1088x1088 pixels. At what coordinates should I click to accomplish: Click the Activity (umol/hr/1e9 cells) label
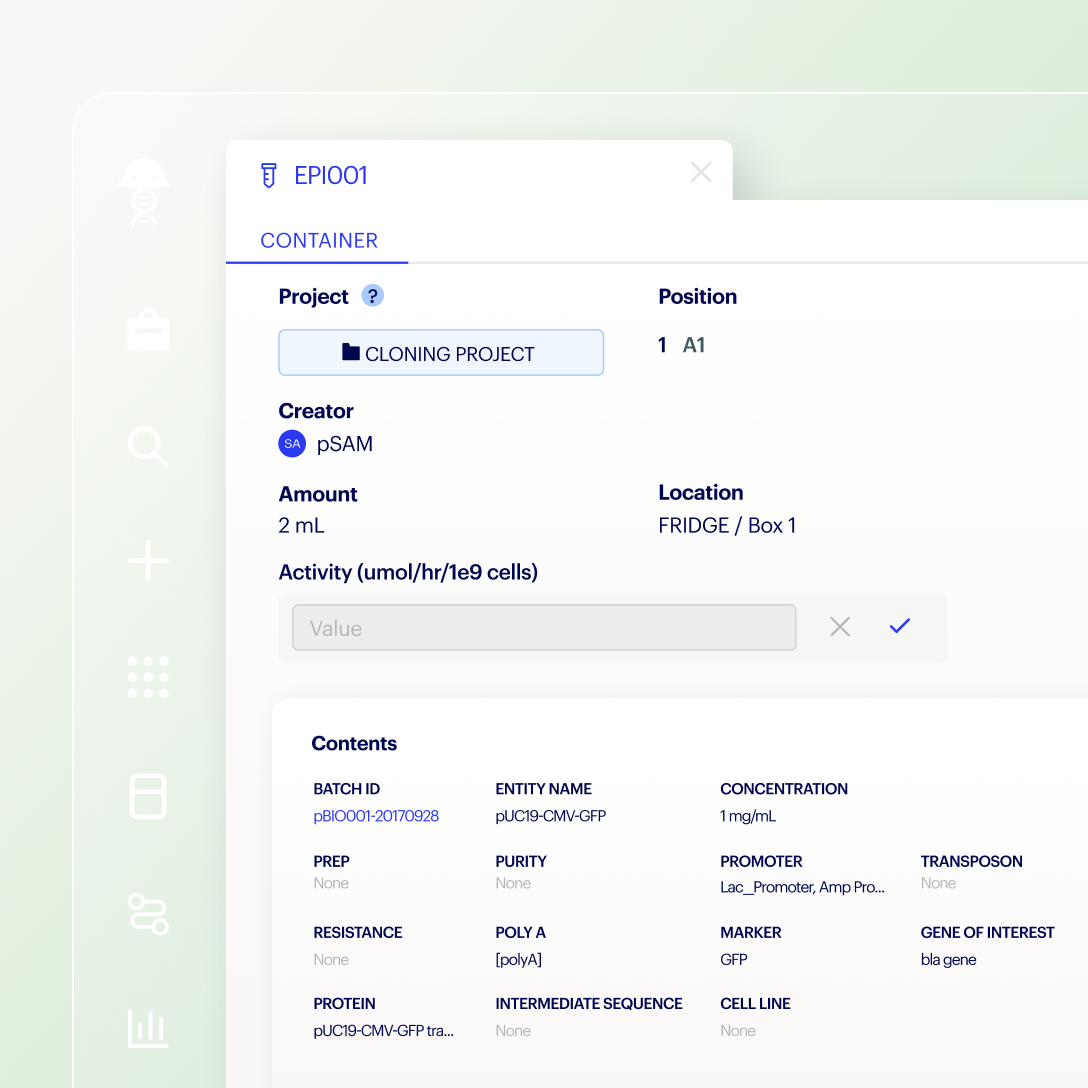click(408, 572)
